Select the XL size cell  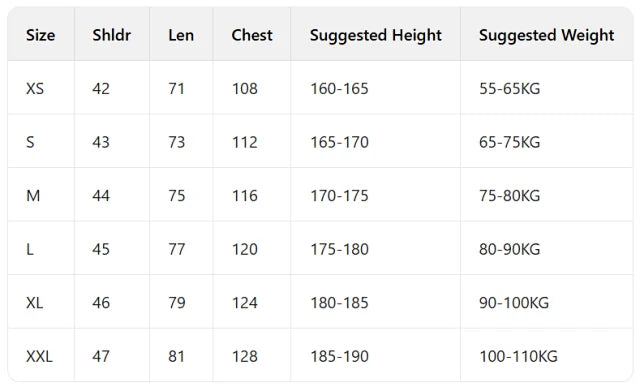34,302
